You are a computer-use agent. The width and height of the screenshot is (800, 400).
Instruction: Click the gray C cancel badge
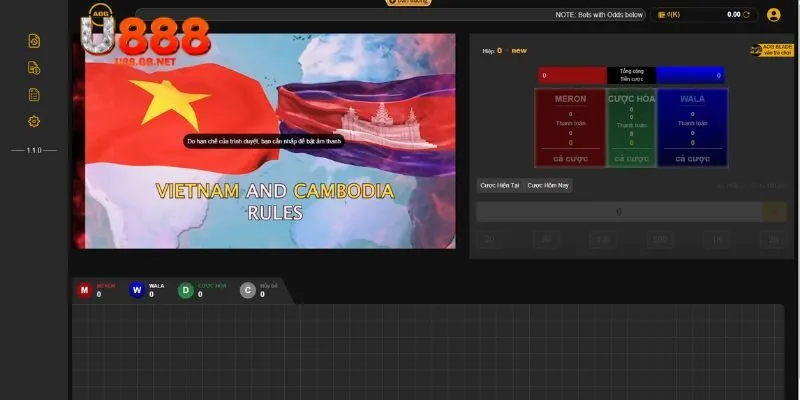point(247,291)
